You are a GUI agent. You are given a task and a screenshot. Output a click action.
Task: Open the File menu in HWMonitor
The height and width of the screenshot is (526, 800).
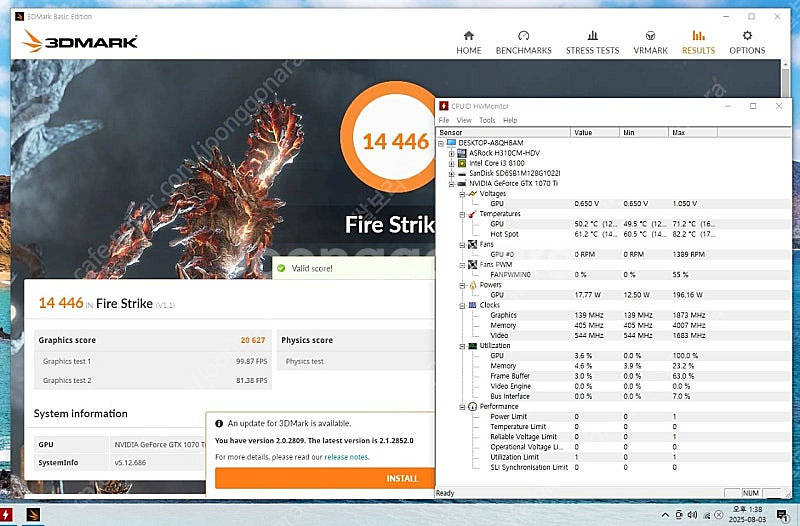[x=444, y=120]
